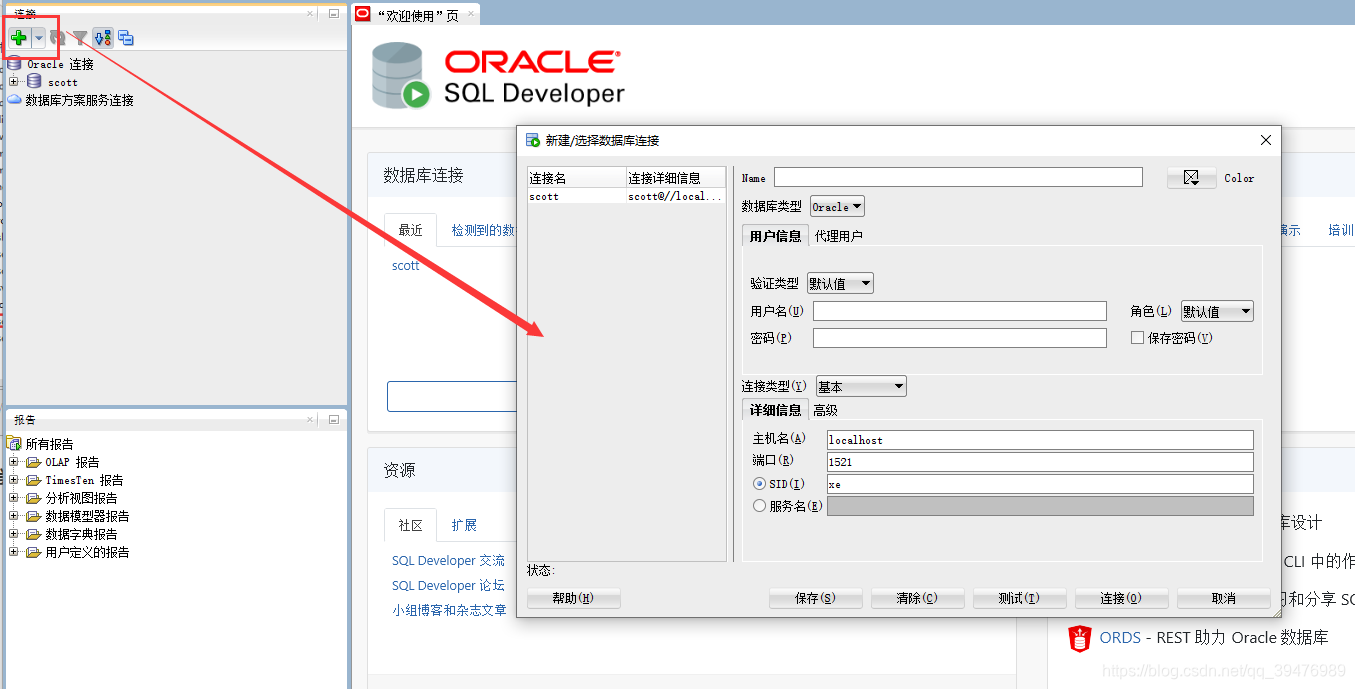Click the Name input field
1355x689 pixels.
958,177
